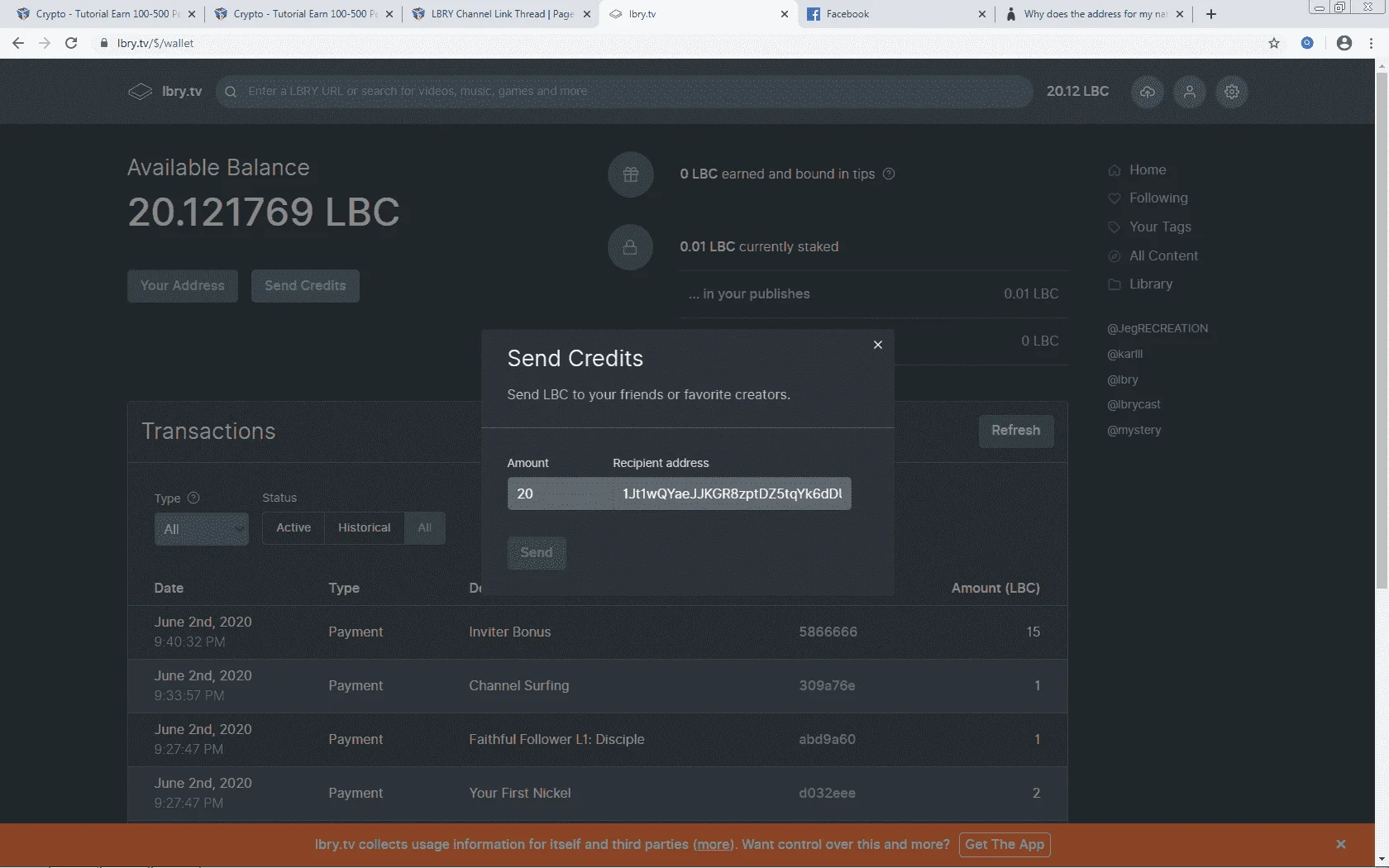Click the Your Address button

click(183, 286)
